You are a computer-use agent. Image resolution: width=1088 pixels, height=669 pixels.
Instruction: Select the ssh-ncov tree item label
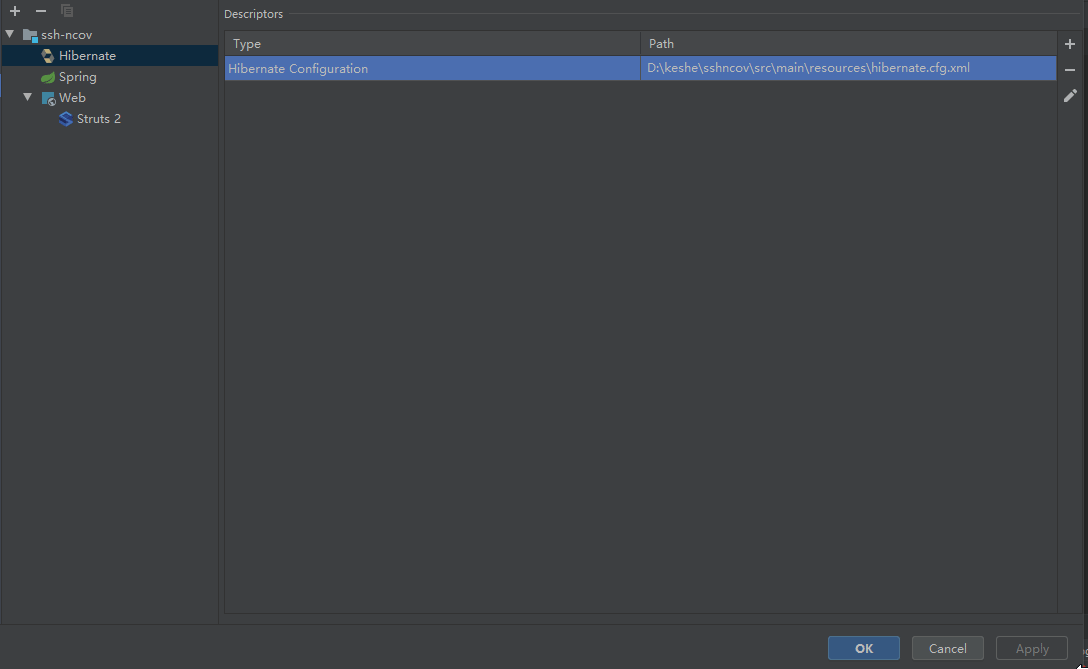tap(67, 35)
